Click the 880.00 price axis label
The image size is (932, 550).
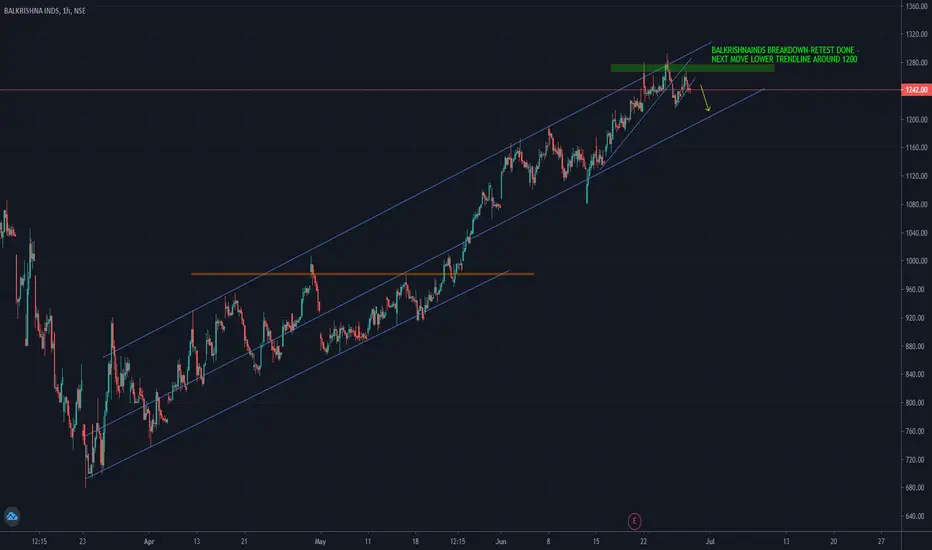pyautogui.click(x=917, y=346)
